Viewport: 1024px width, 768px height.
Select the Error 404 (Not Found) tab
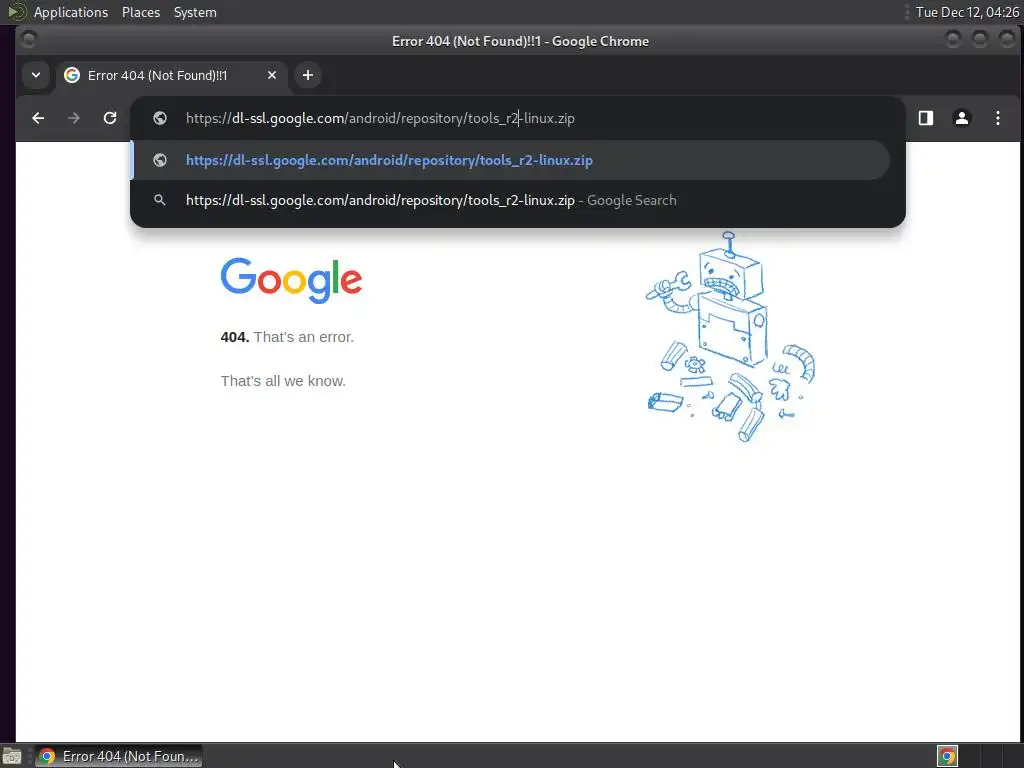coord(172,75)
